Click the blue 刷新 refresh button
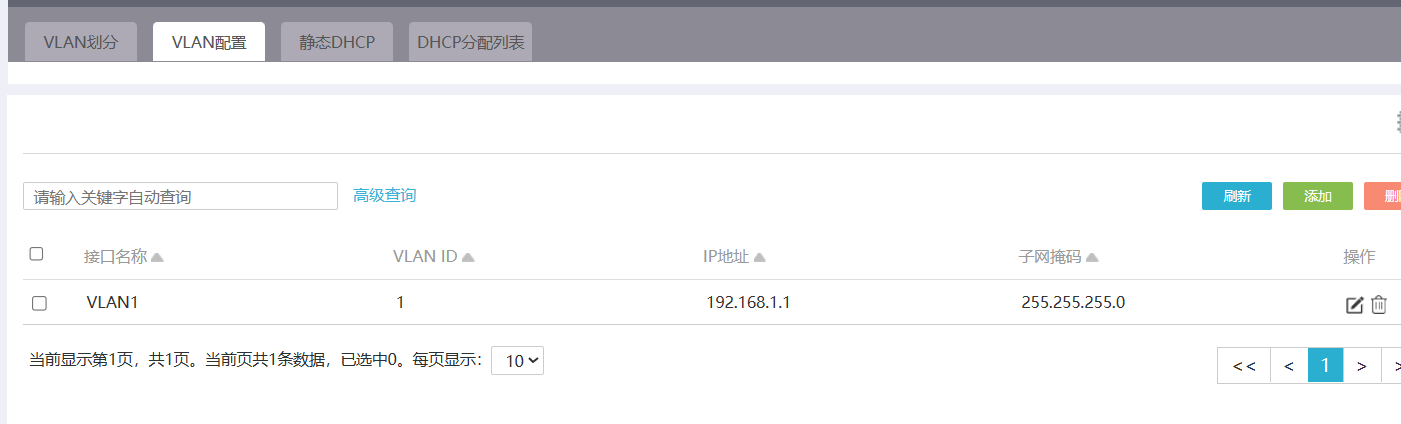 (1237, 196)
